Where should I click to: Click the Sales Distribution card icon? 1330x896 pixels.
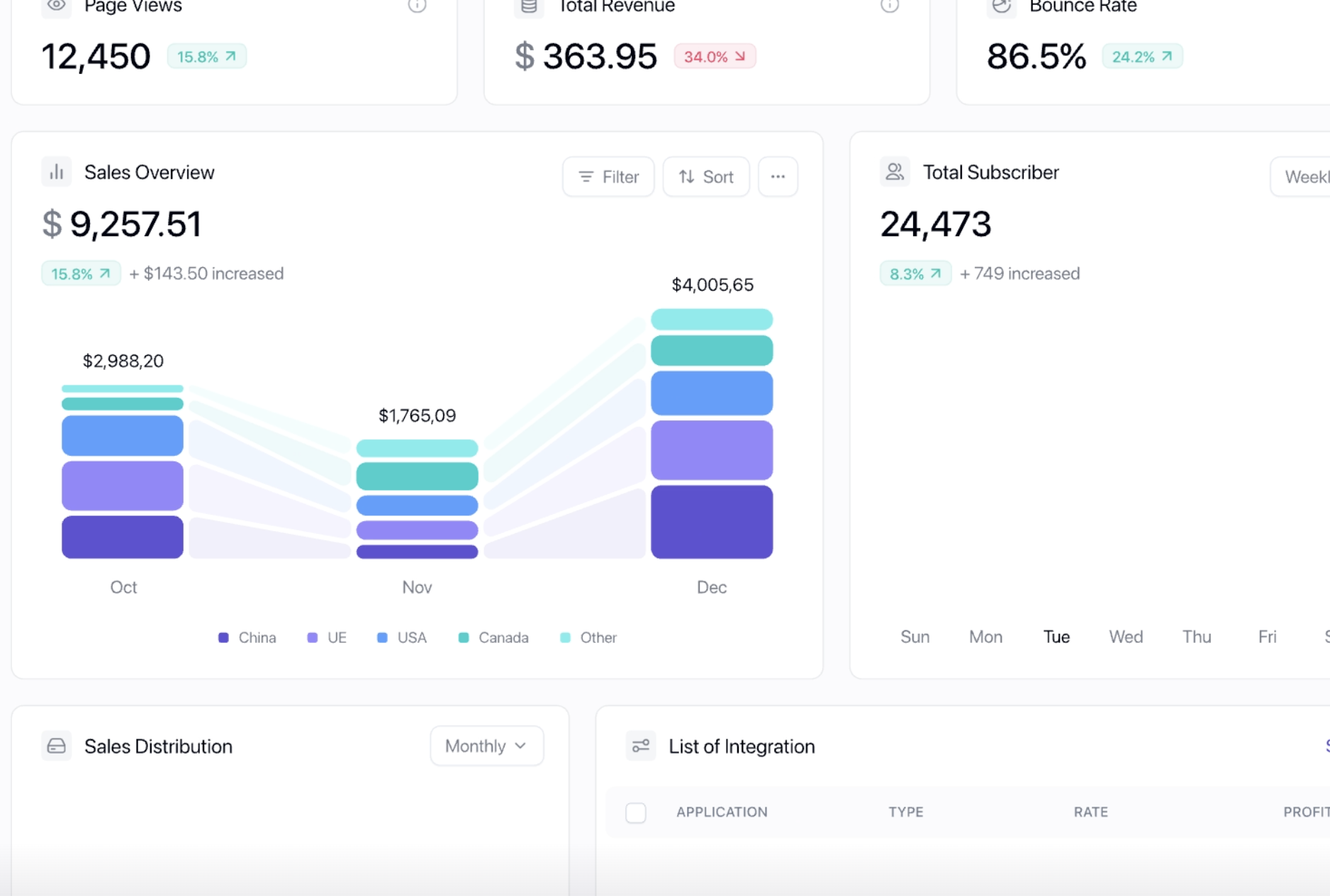[x=57, y=746]
